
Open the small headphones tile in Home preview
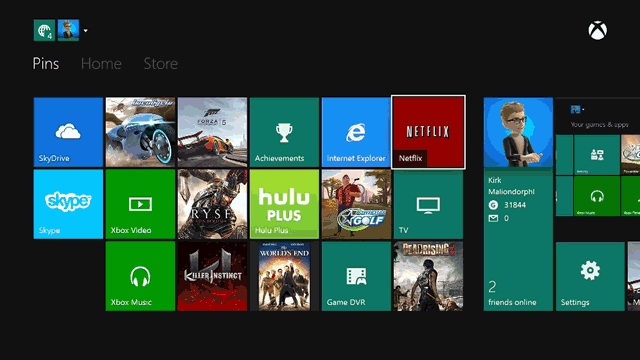click(x=597, y=196)
